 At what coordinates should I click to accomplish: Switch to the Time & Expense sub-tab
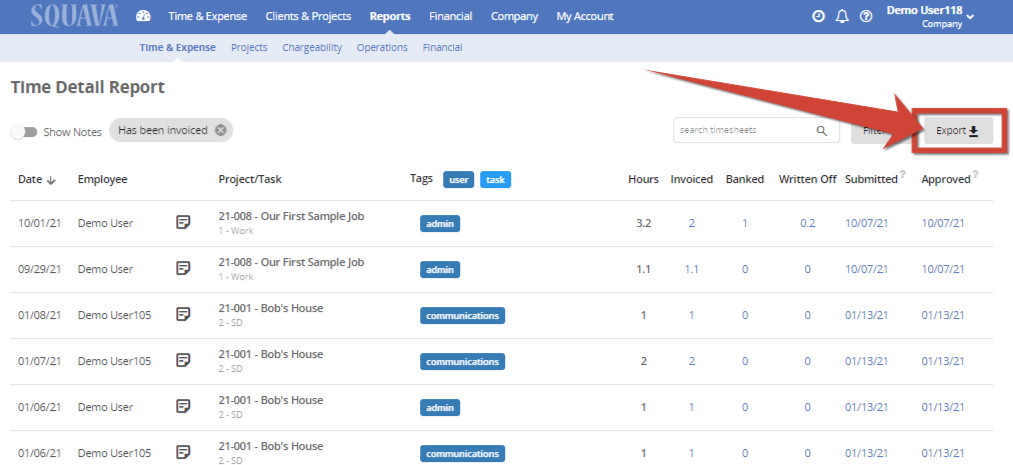point(178,48)
